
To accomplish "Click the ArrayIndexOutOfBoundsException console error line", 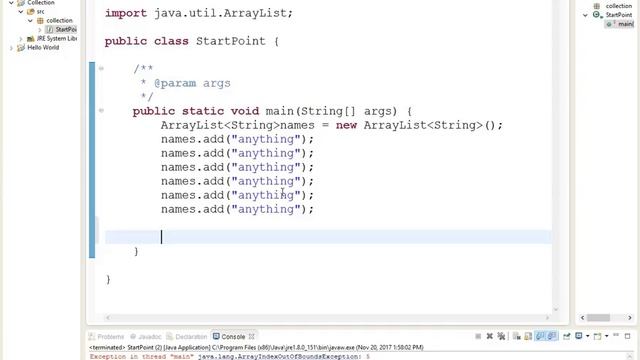I will pyautogui.click(x=230, y=357).
